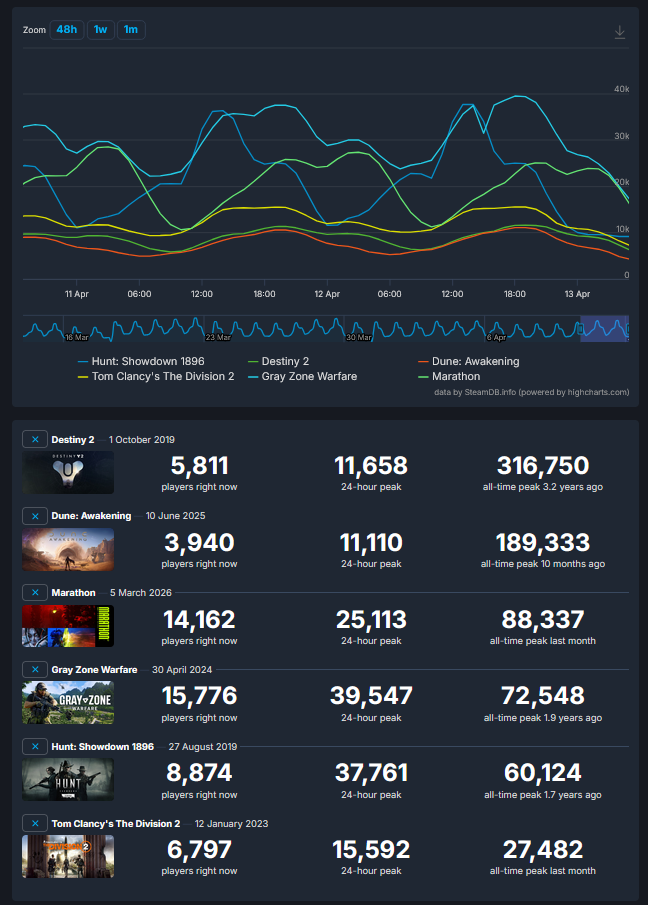Click Destiny 2's 5,811 players right now
The height and width of the screenshot is (905, 648).
[199, 466]
